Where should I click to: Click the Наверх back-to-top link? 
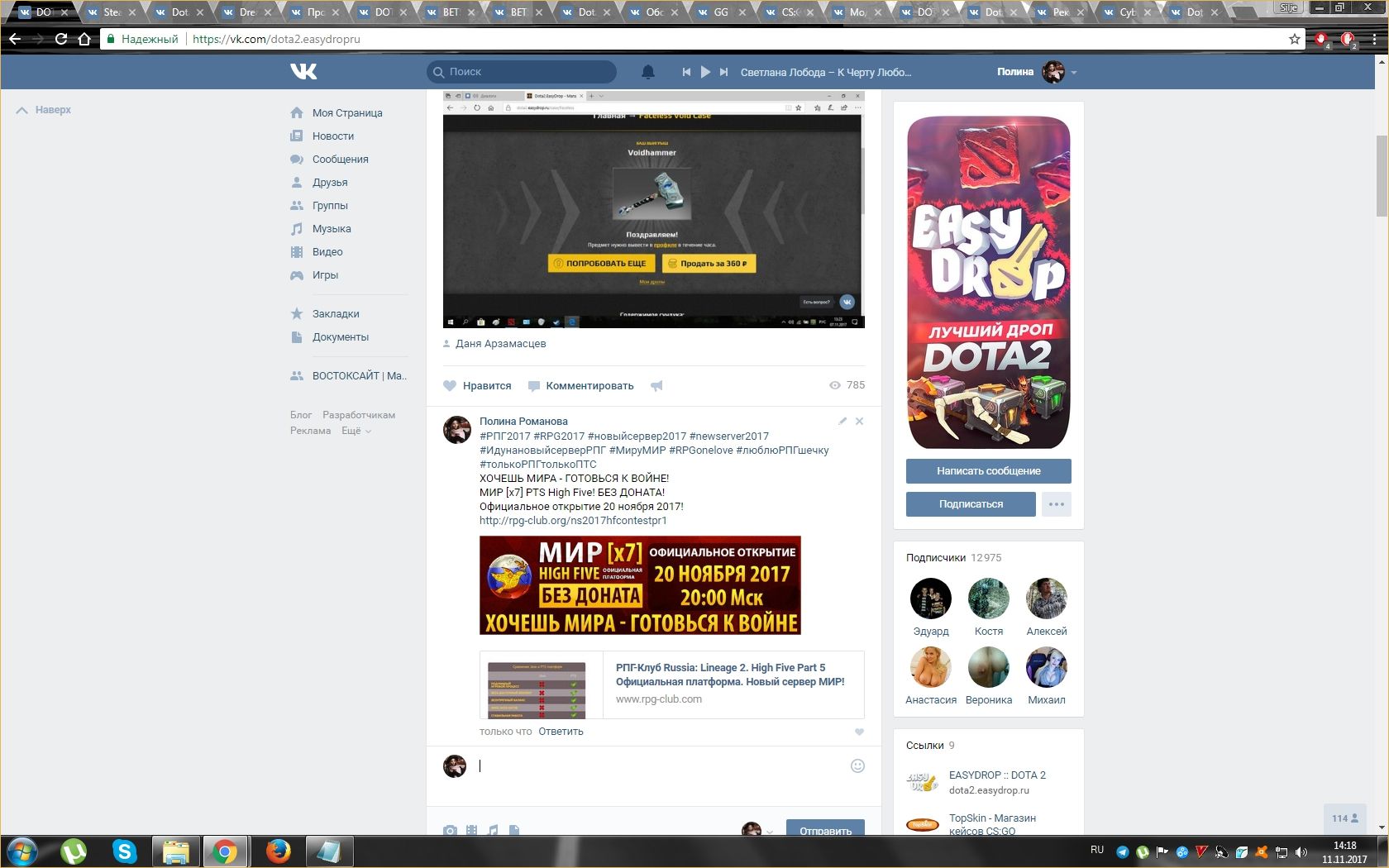pyautogui.click(x=44, y=110)
